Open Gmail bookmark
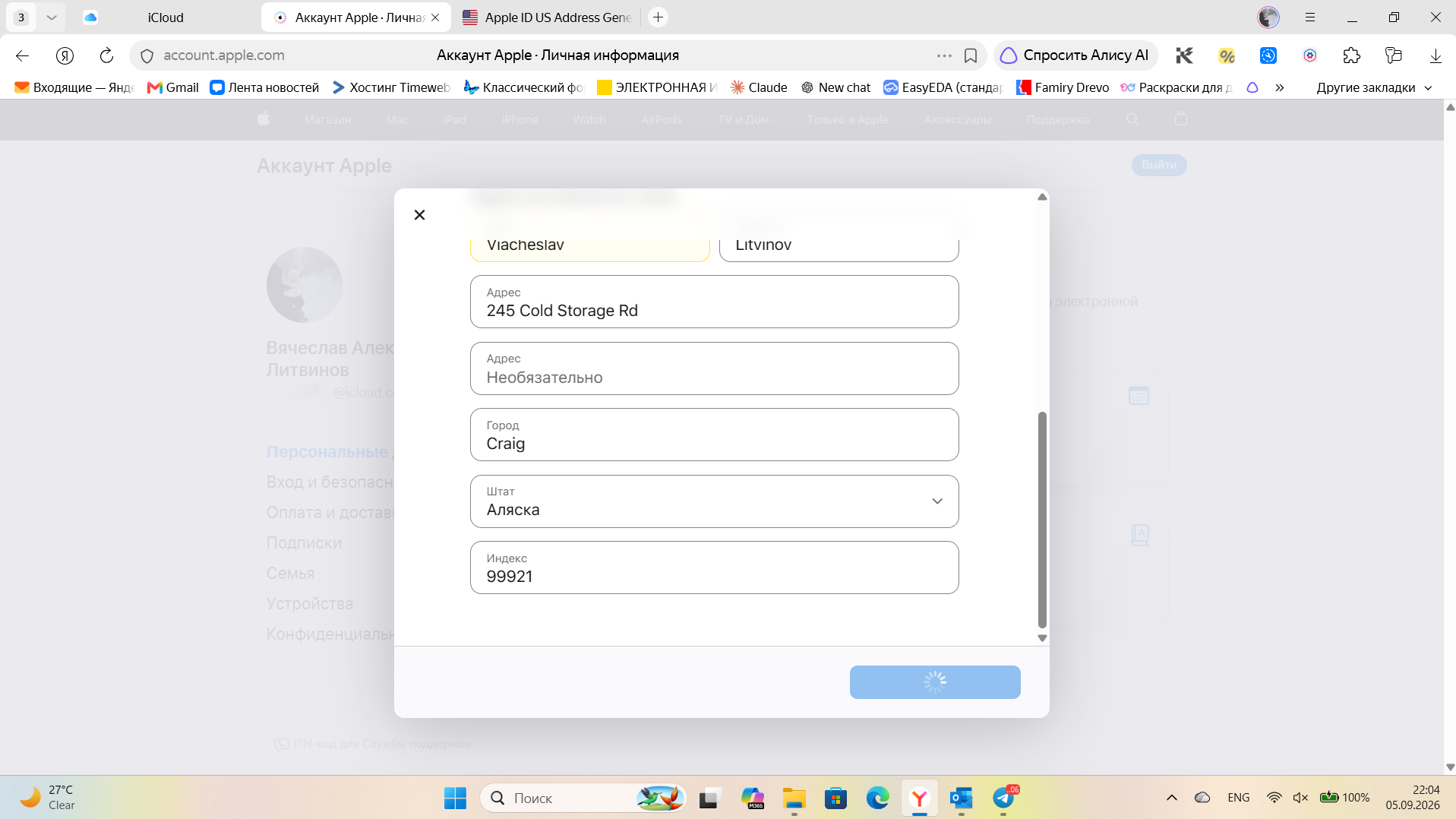This screenshot has height=819, width=1456. (x=173, y=87)
